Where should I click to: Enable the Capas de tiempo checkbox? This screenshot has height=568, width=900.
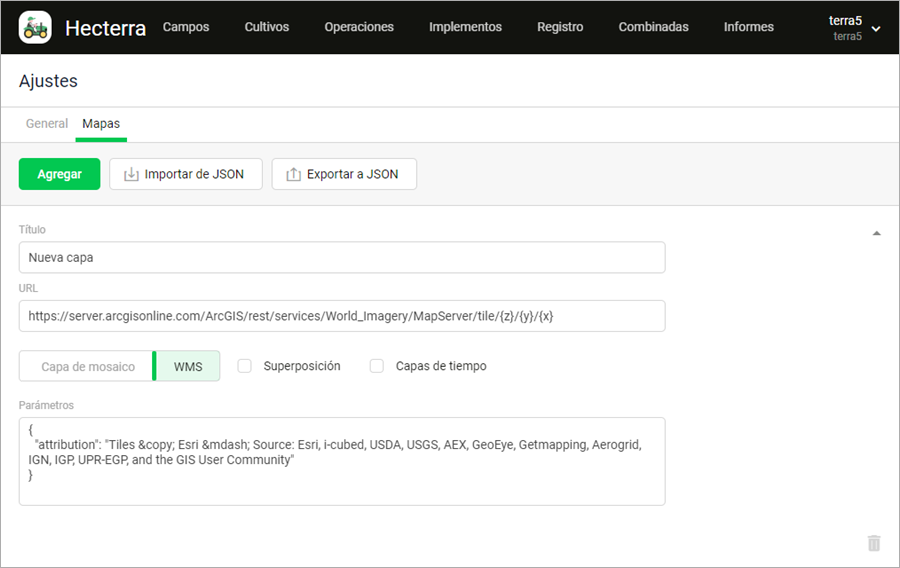tap(377, 366)
